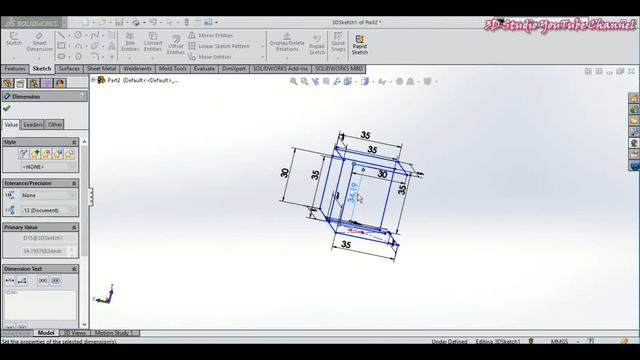The width and height of the screenshot is (640, 360).
Task: Click the Trim Entities tool
Action: (x=130, y=42)
